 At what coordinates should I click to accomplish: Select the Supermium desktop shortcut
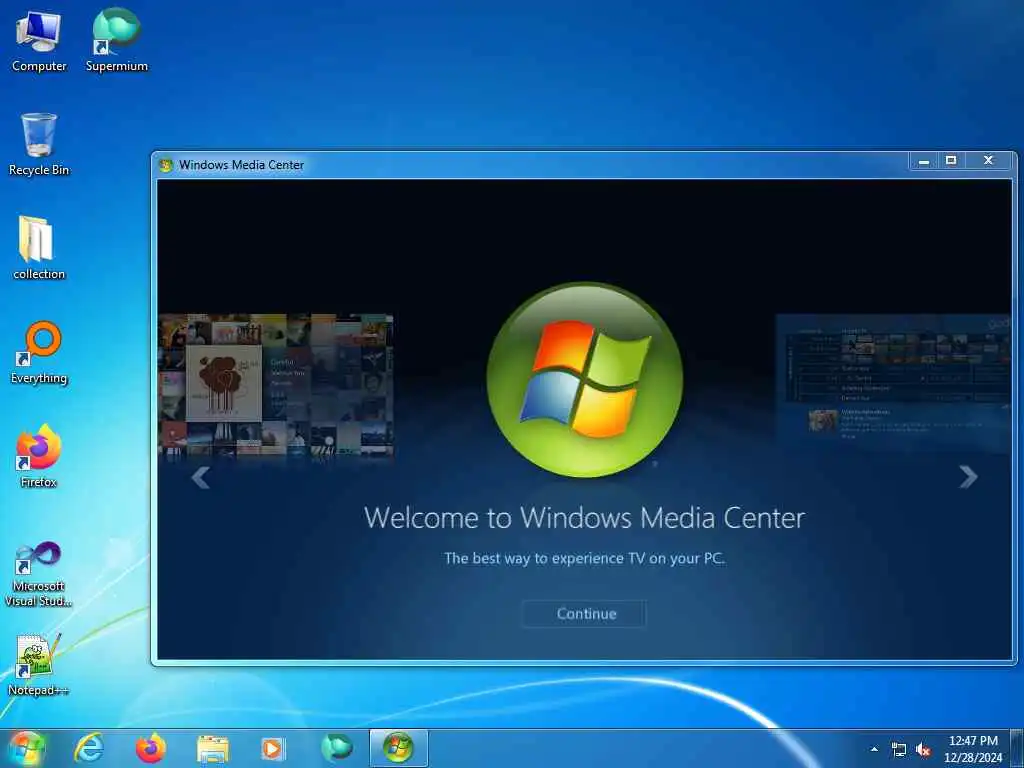tap(116, 40)
